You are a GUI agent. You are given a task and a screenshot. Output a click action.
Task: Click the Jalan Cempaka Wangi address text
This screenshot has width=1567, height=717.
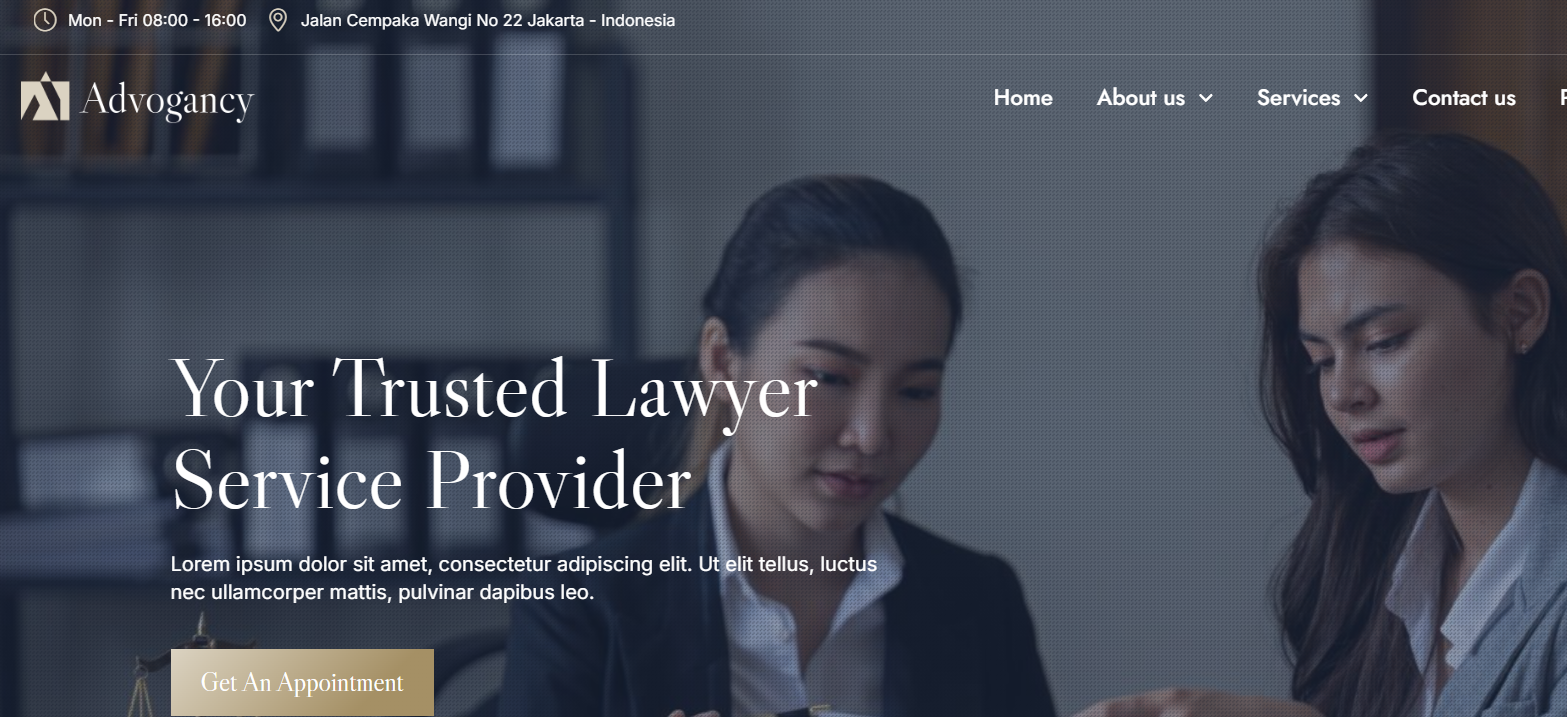[488, 20]
